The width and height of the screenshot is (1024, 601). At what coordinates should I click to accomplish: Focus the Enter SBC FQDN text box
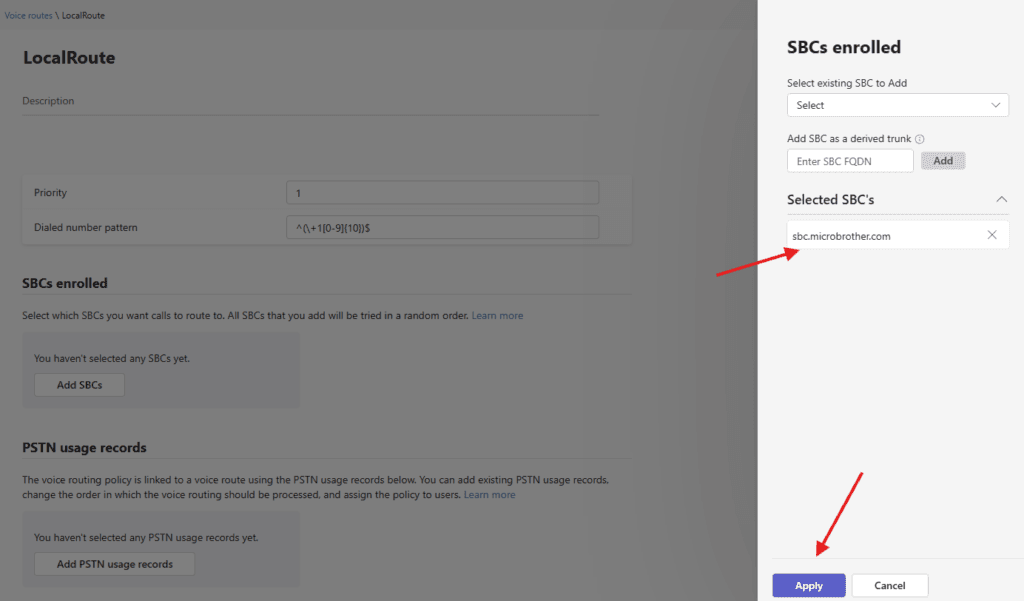click(850, 161)
